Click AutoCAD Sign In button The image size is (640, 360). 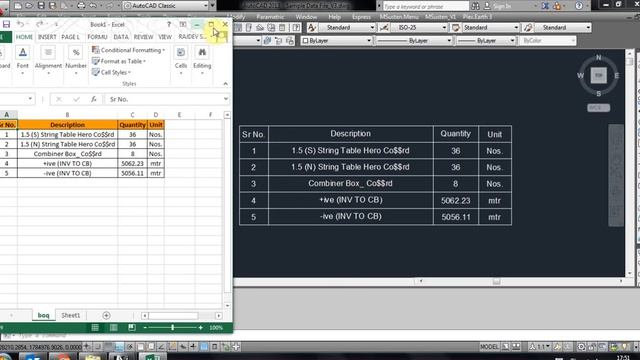[499, 6]
